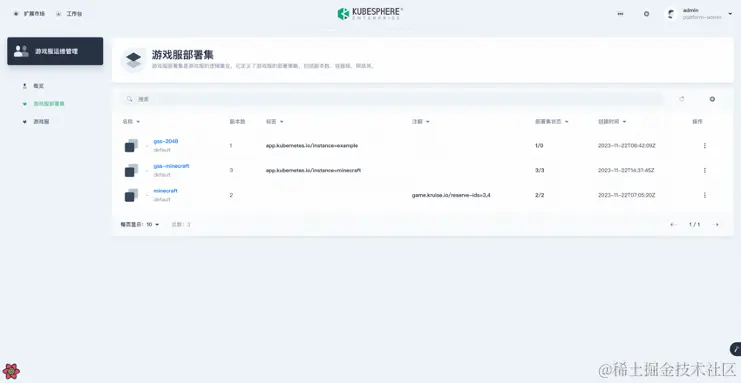Image resolution: width=742 pixels, height=384 pixels.
Task: Click the 操作 column header
Action: click(698, 122)
